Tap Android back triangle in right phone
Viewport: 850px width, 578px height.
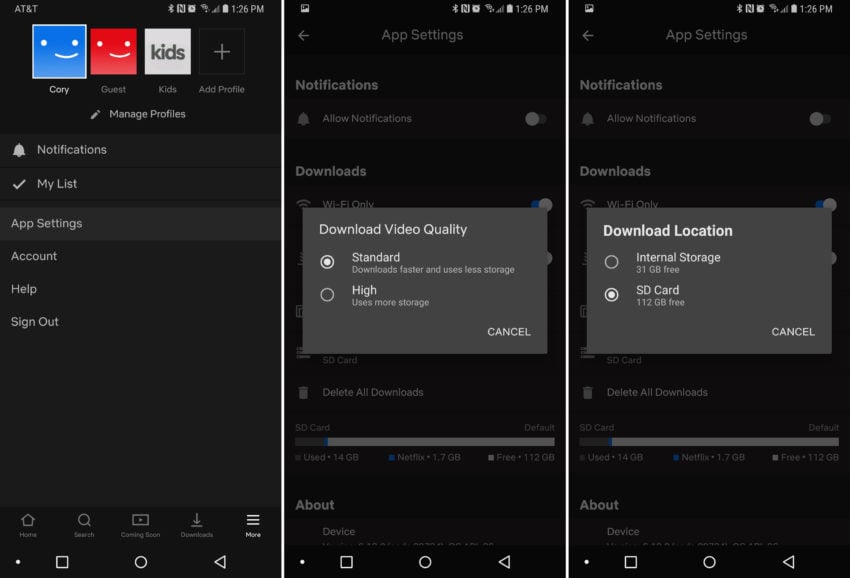pyautogui.click(x=788, y=562)
